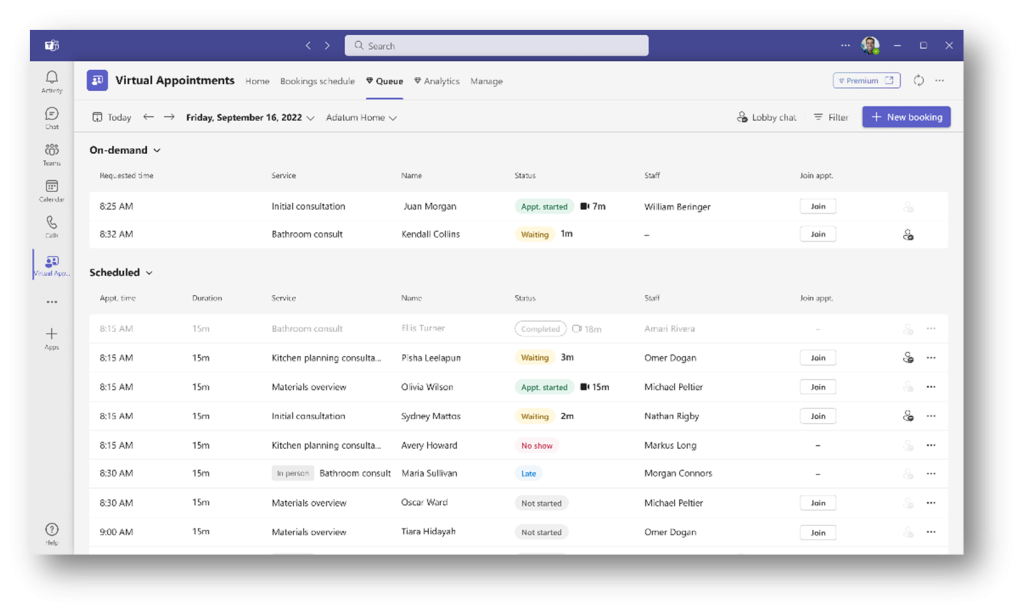This screenshot has height=615, width=1024.
Task: Join Pisha Leelapun's appointment
Action: coord(818,358)
